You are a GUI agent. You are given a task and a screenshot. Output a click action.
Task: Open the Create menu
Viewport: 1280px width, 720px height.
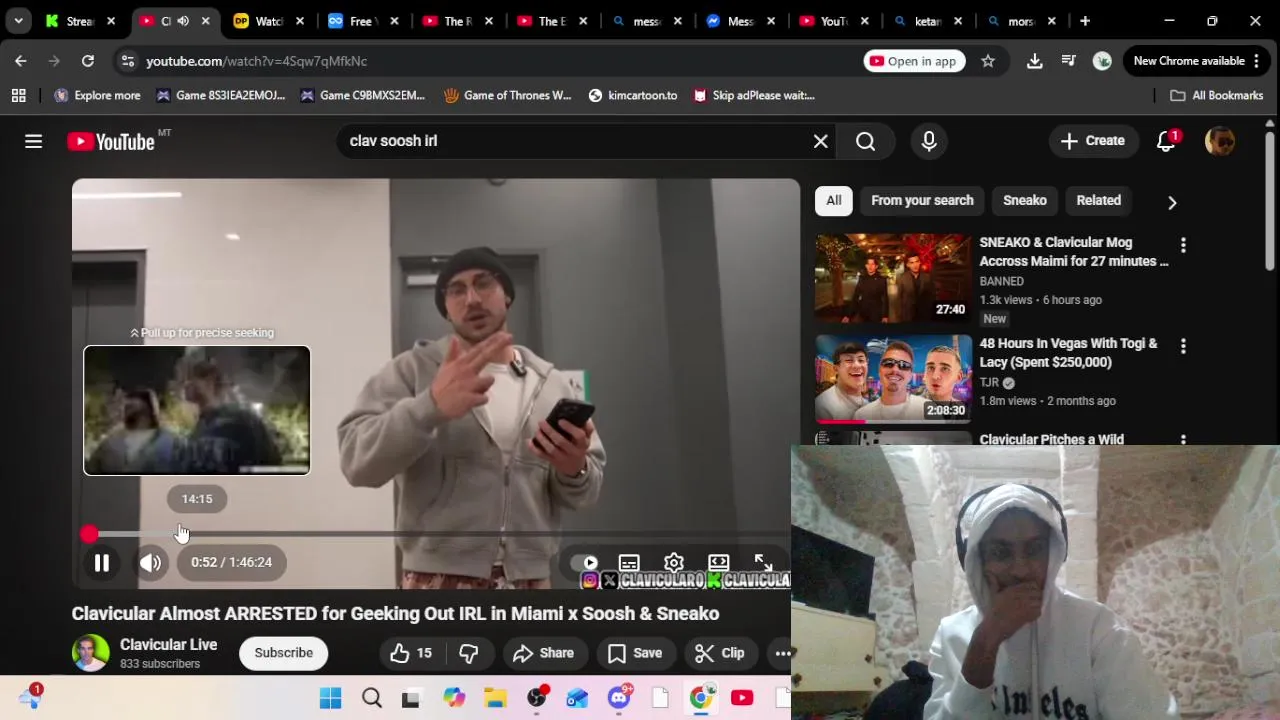pyautogui.click(x=1093, y=141)
